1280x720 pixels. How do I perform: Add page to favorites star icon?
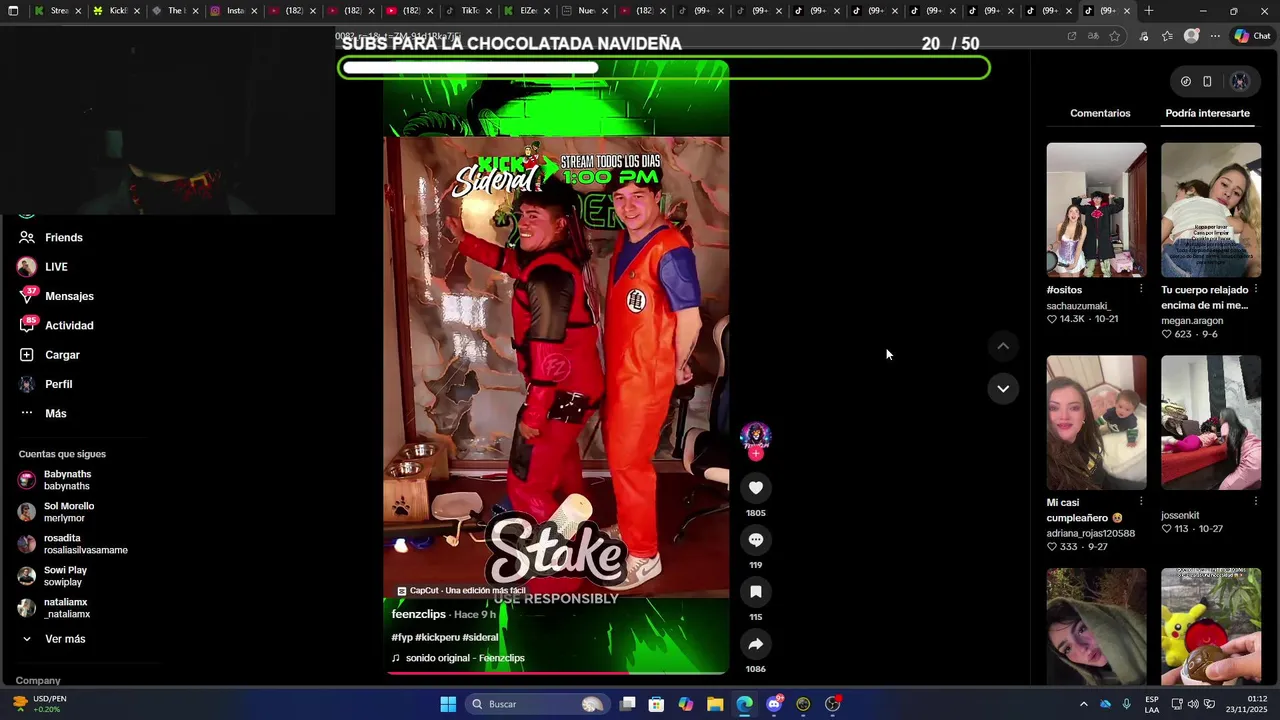(1115, 36)
